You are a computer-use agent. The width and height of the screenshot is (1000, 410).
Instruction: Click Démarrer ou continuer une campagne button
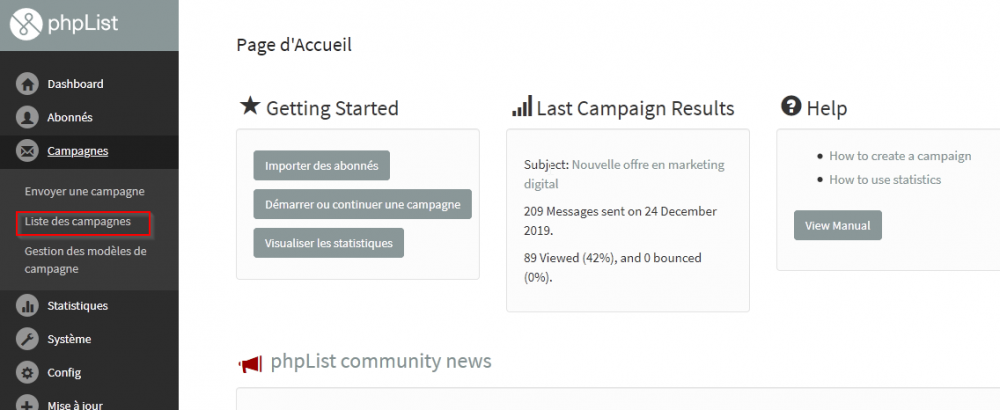(362, 205)
